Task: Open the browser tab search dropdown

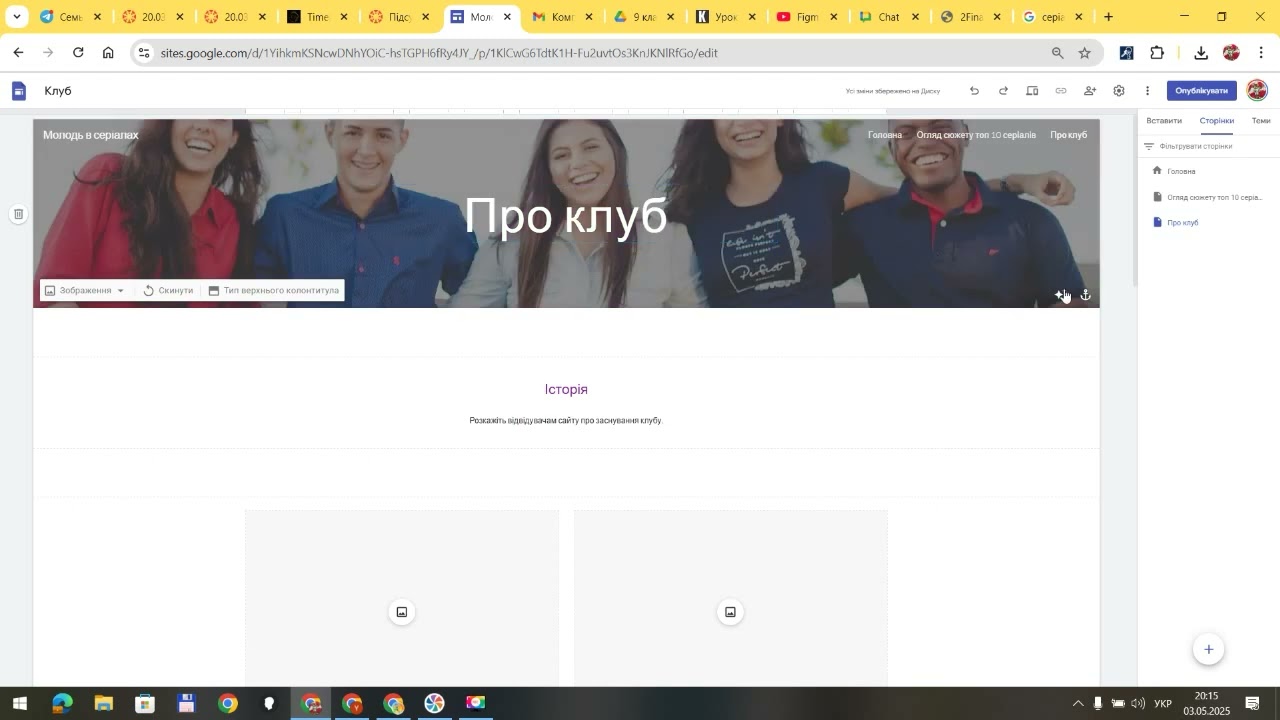Action: point(17,17)
